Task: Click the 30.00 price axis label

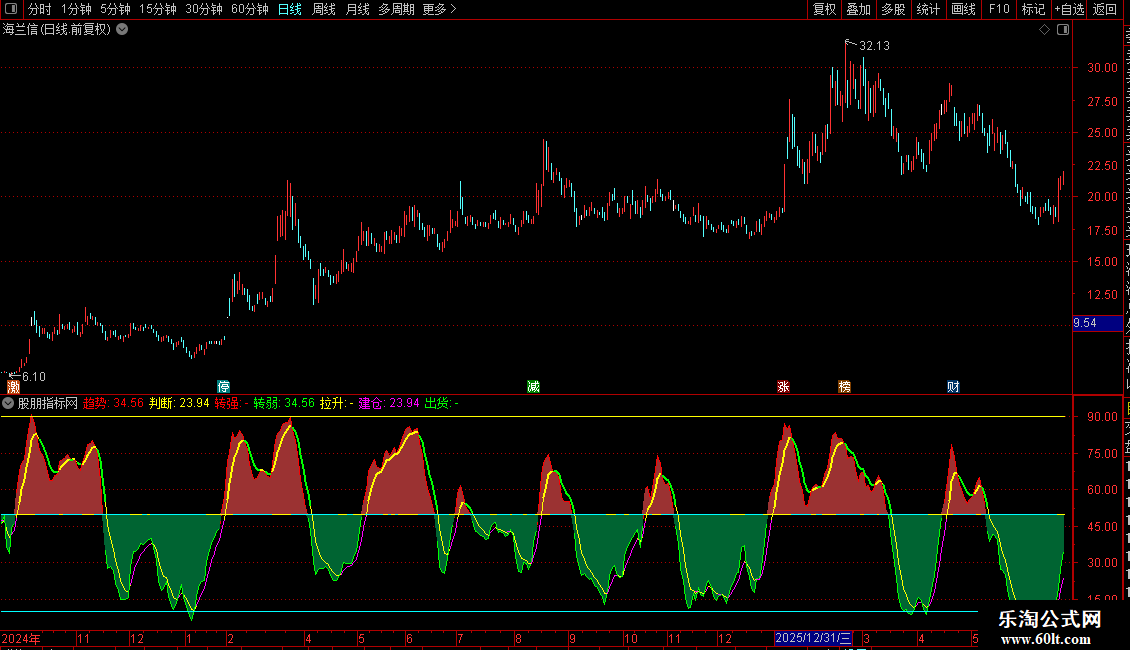Action: point(1102,68)
